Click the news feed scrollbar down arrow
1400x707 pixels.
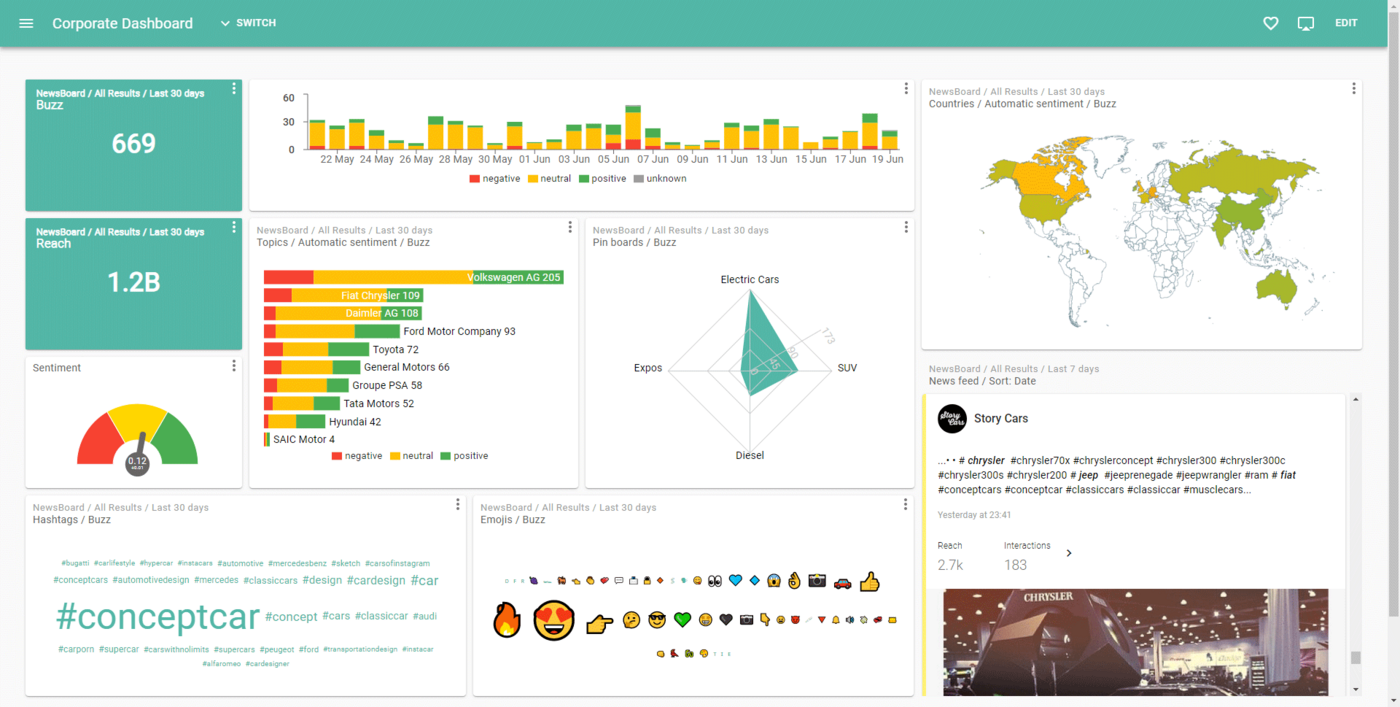point(1356,689)
